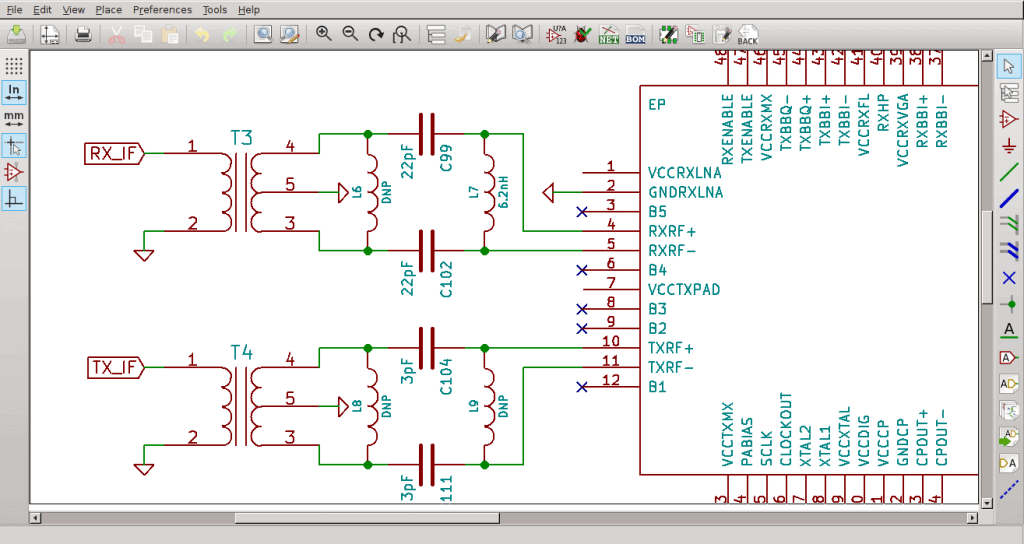Run the electrical rules check
Viewport: 1024px width, 544px height.
coord(583,34)
